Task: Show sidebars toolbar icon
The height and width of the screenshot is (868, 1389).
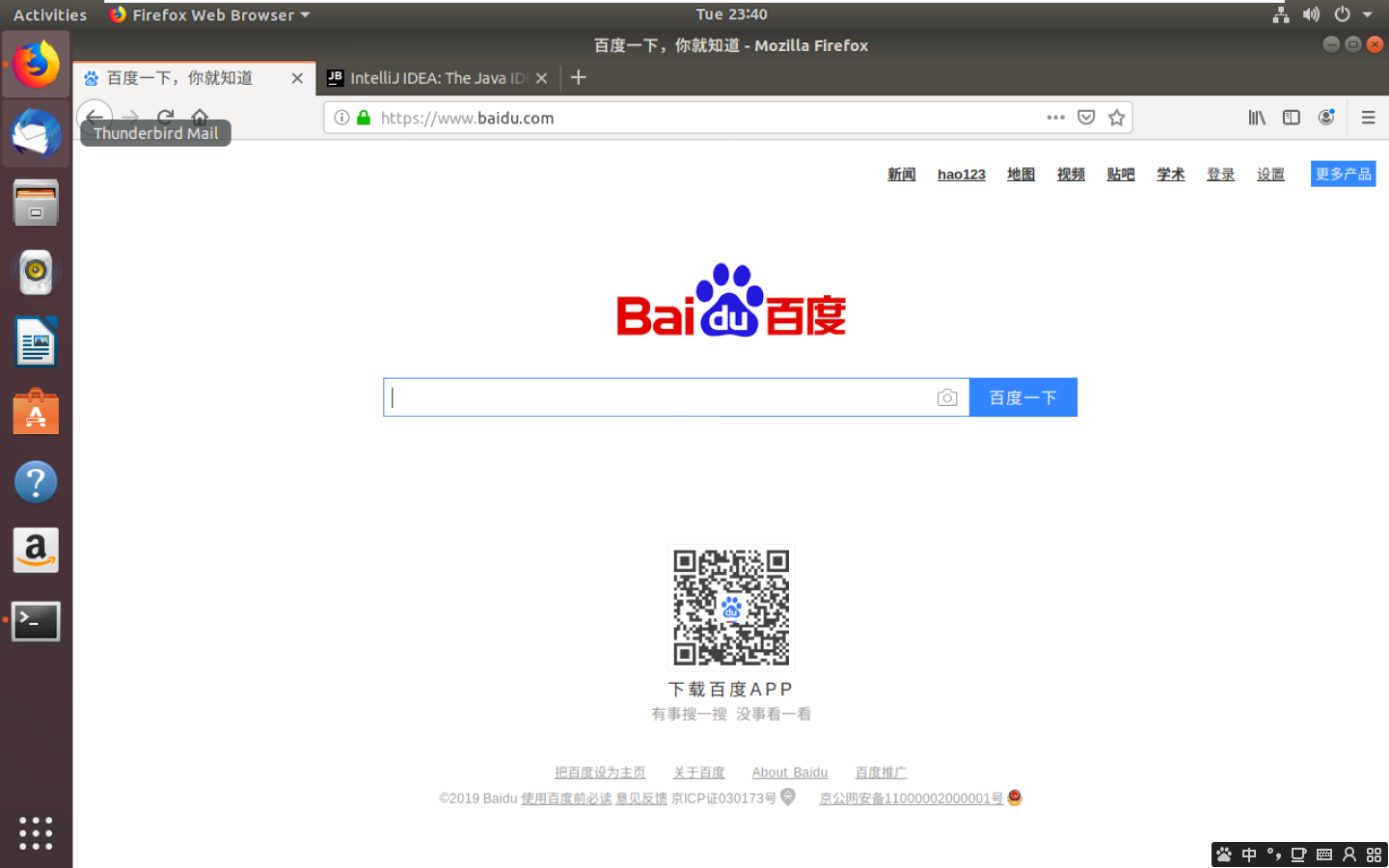Action: pos(1292,118)
